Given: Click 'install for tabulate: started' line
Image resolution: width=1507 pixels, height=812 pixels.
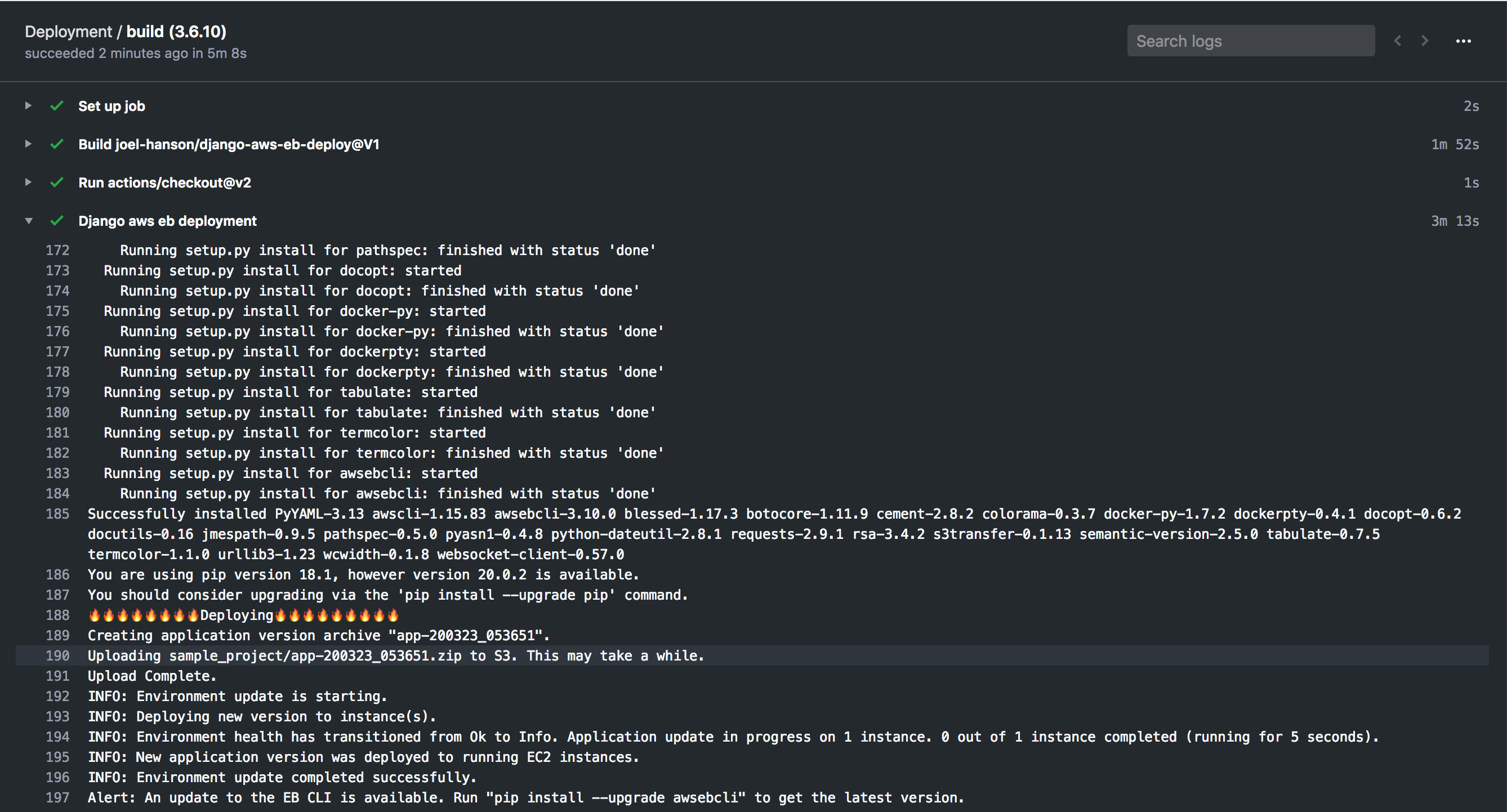Looking at the screenshot, I should click(x=291, y=392).
